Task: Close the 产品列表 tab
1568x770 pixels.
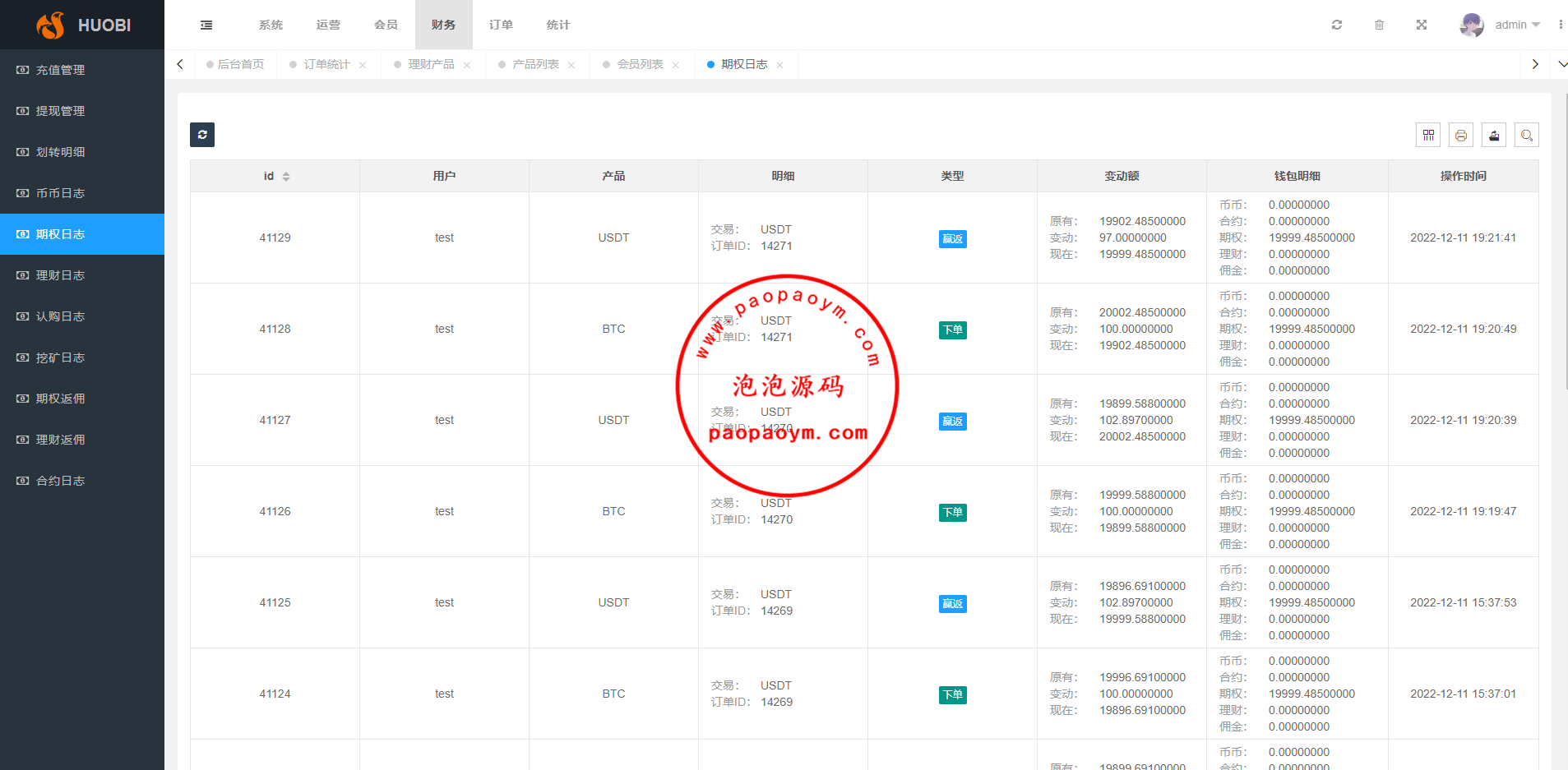Action: point(571,65)
